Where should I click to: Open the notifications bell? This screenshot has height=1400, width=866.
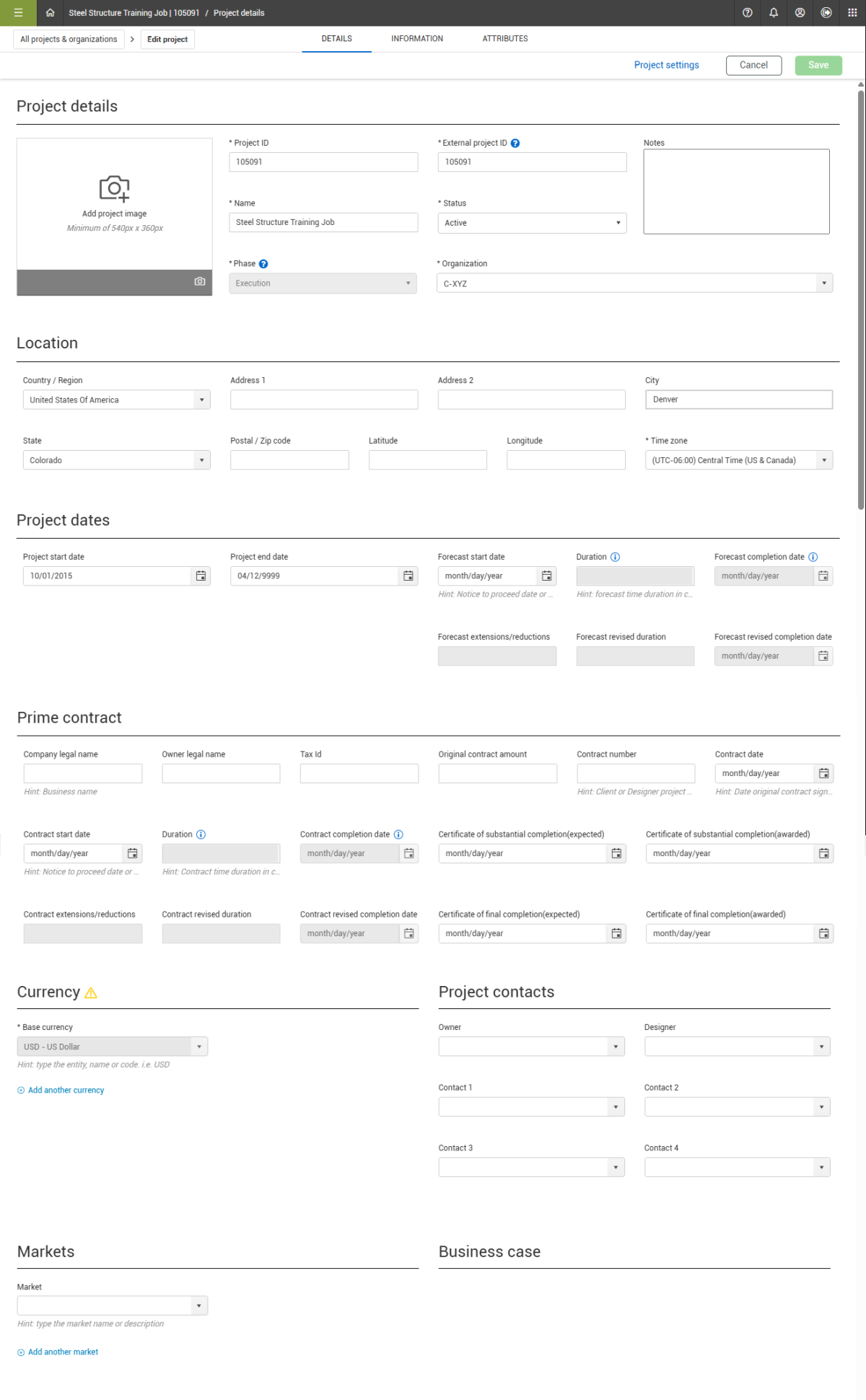pos(774,13)
